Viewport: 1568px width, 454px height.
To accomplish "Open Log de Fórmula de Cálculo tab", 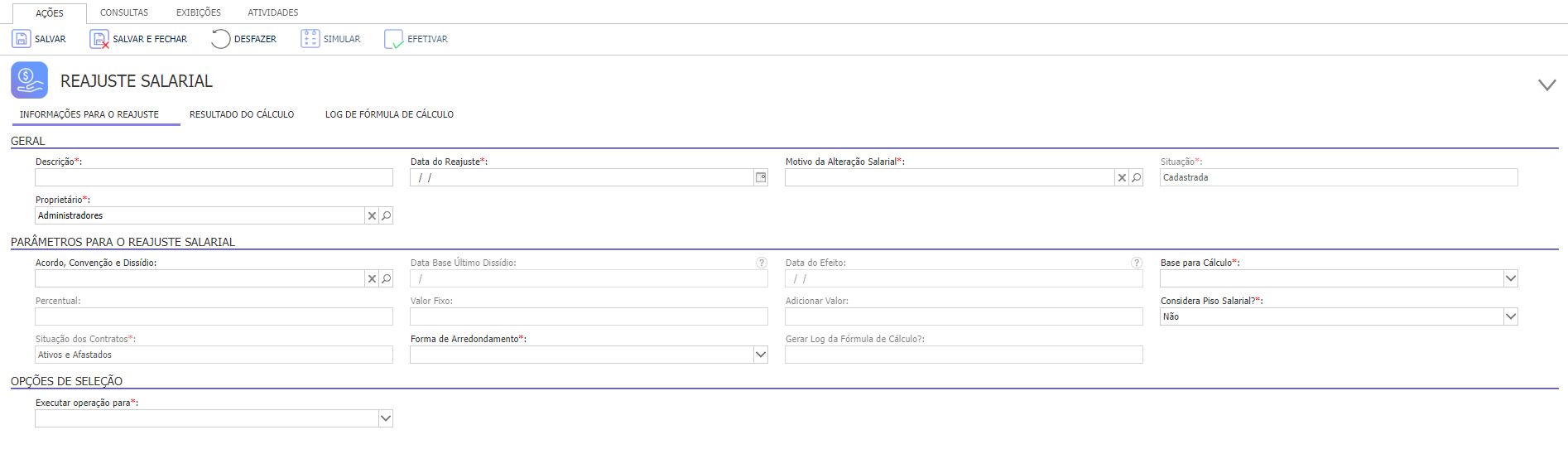I will pos(389,114).
